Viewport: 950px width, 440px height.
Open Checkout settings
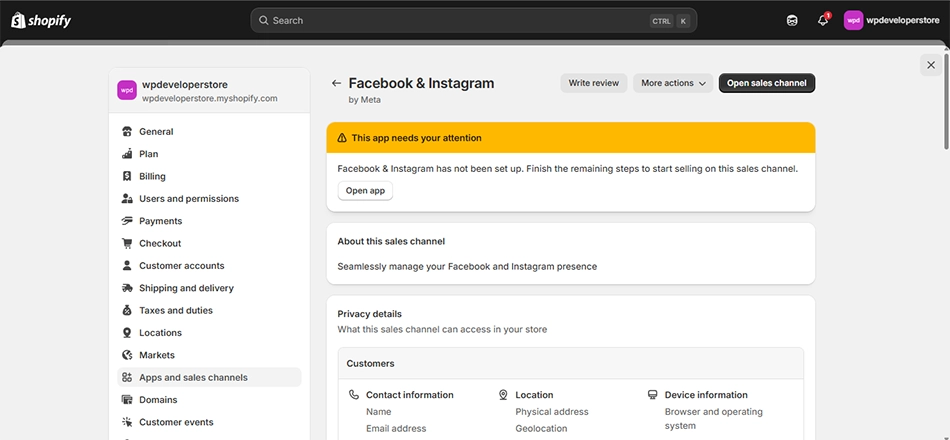click(x=209, y=243)
